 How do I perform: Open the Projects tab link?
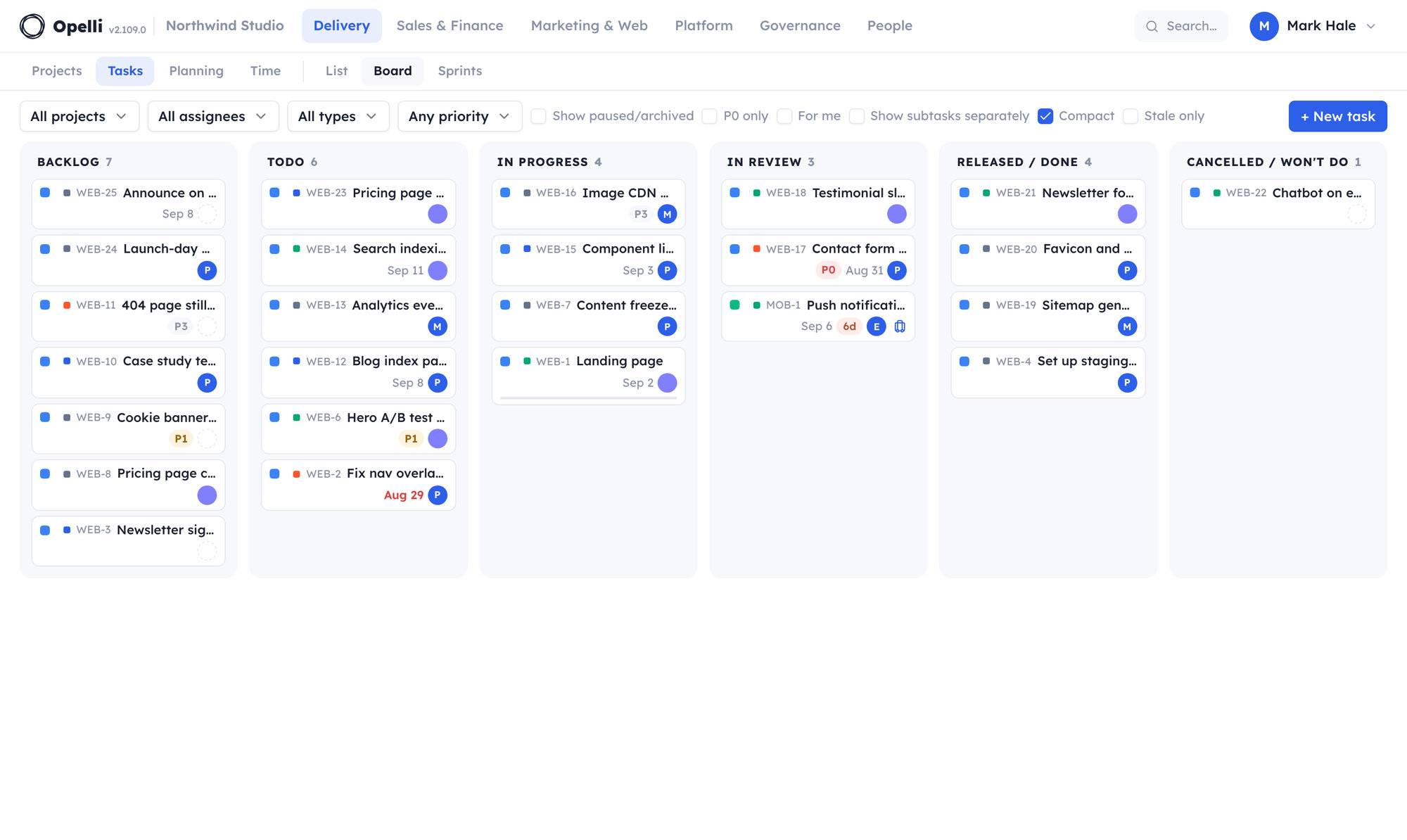56,71
